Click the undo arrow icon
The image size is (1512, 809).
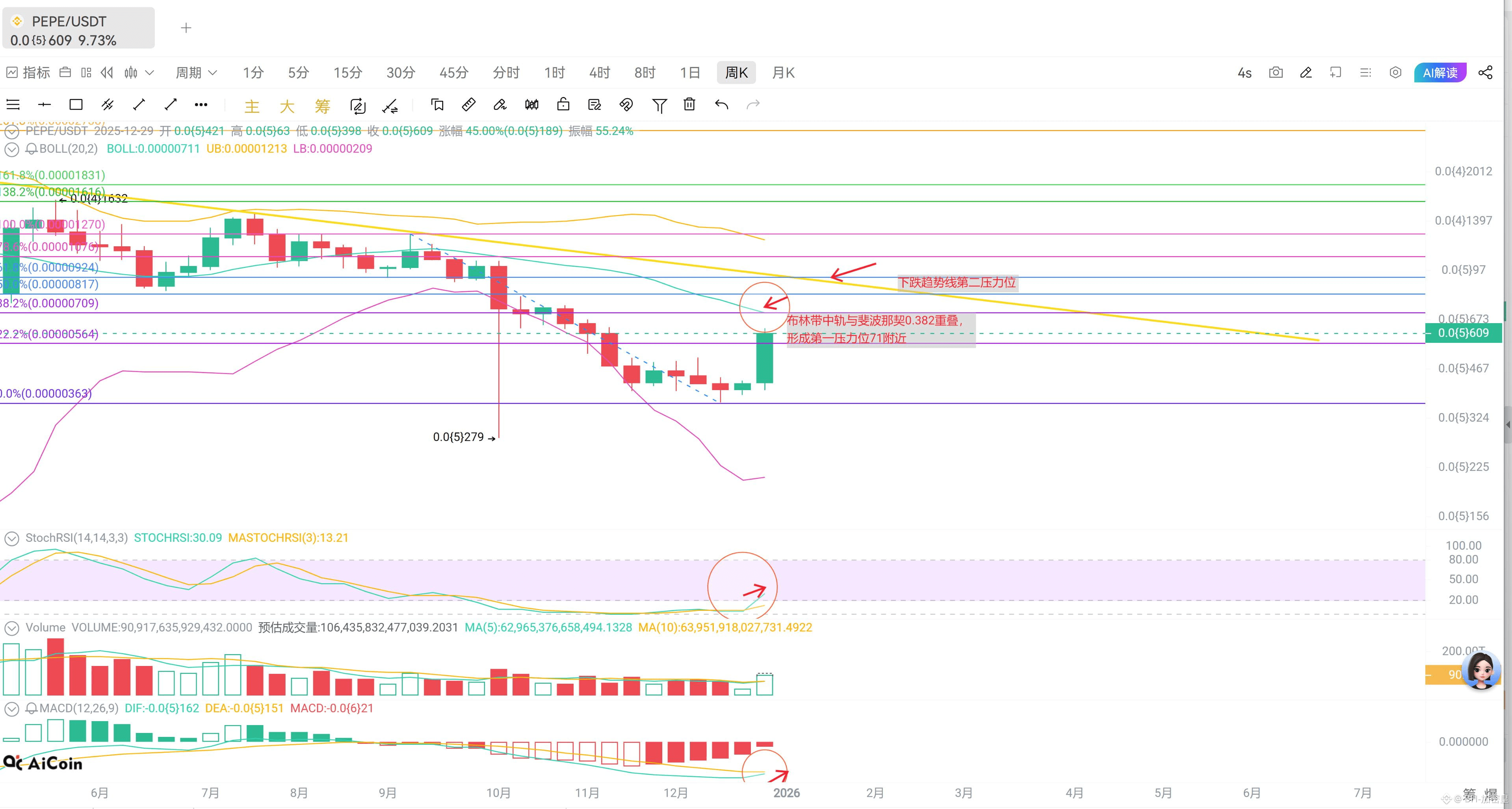[x=721, y=105]
